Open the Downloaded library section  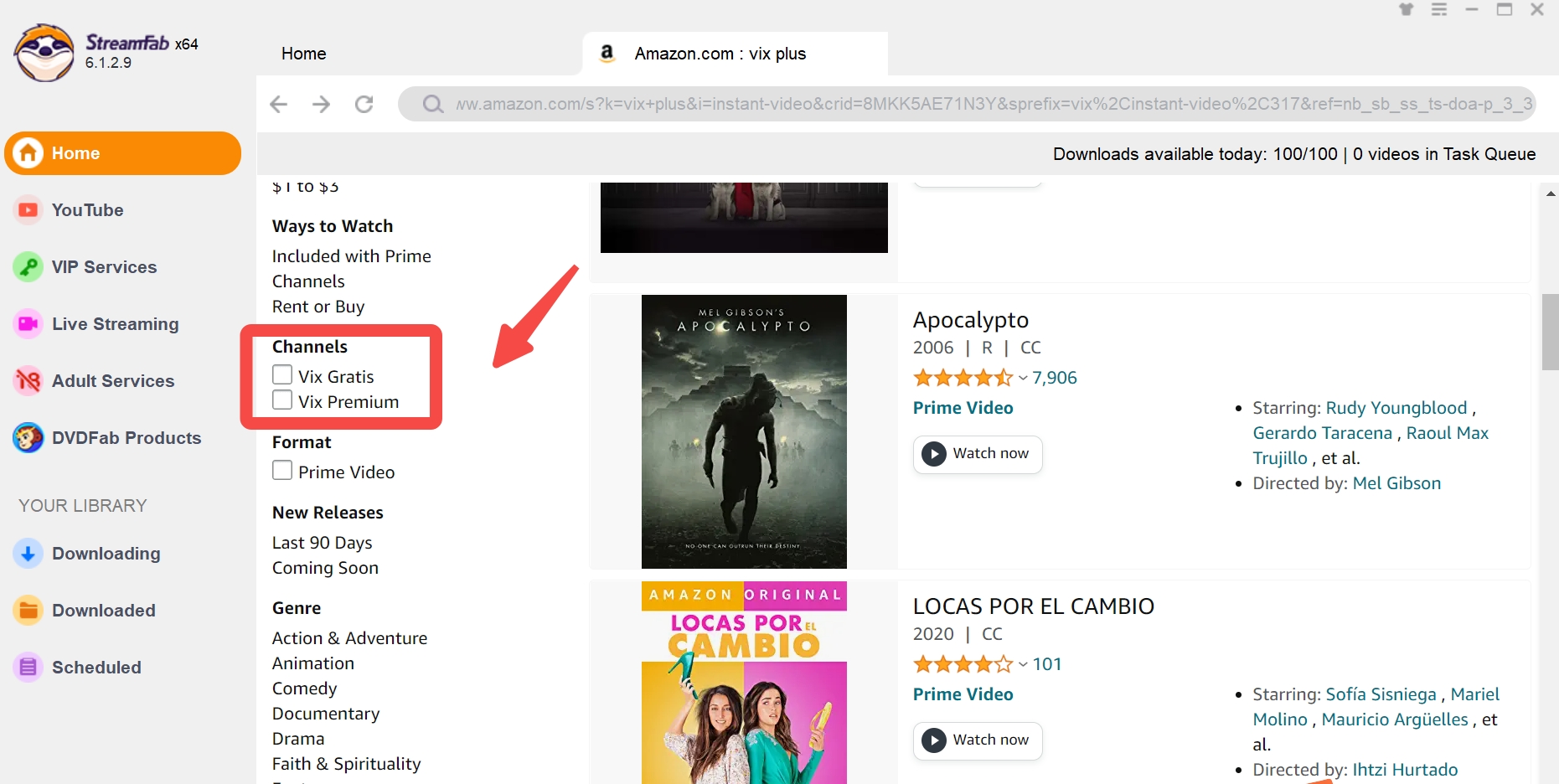point(103,611)
